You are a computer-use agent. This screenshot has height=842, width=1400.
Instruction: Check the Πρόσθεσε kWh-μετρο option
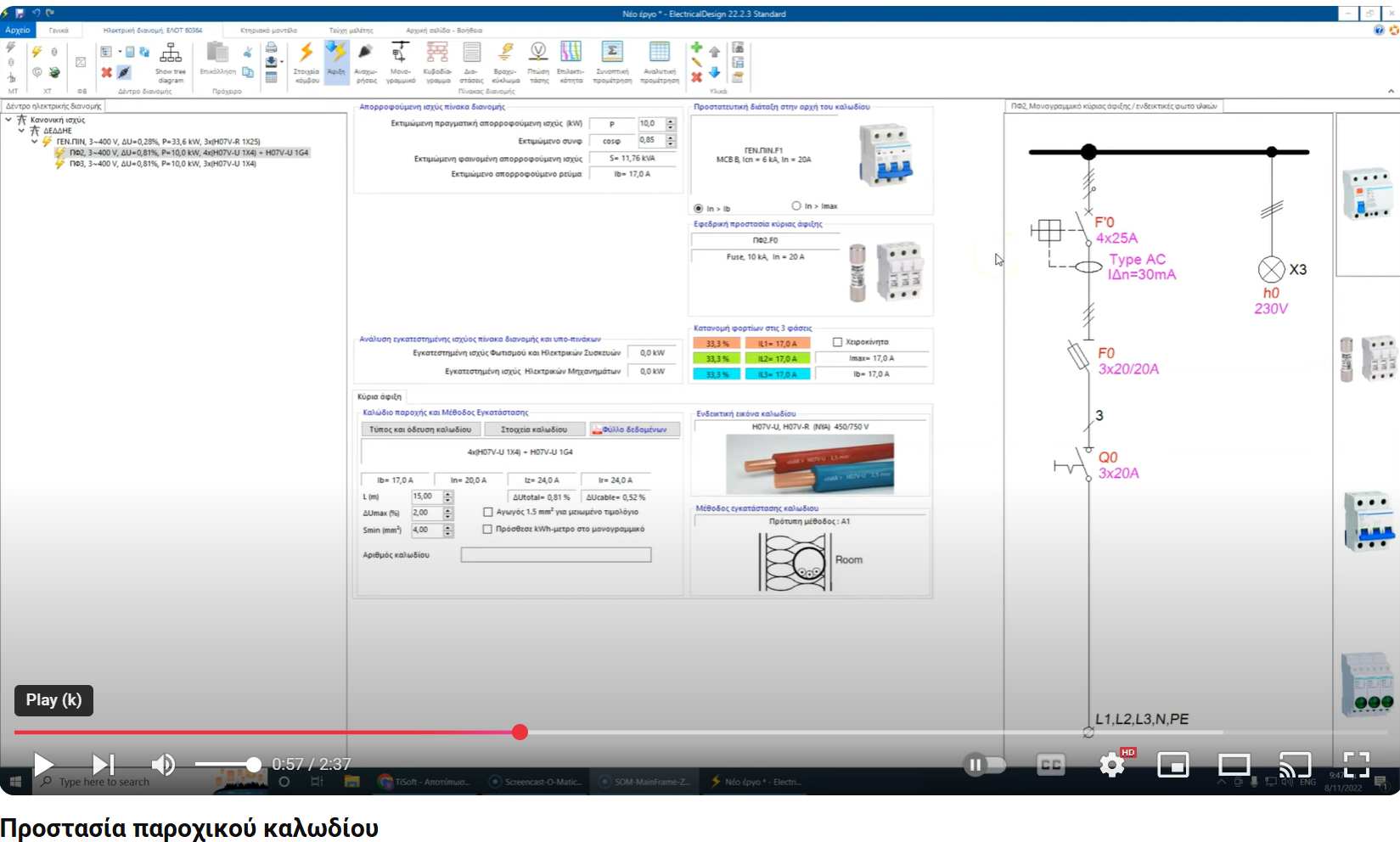pyautogui.click(x=486, y=529)
